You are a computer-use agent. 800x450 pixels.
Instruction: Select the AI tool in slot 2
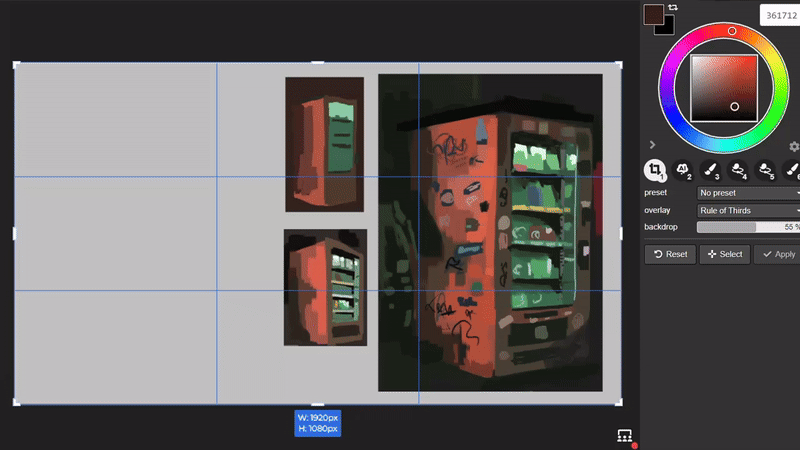click(x=683, y=169)
